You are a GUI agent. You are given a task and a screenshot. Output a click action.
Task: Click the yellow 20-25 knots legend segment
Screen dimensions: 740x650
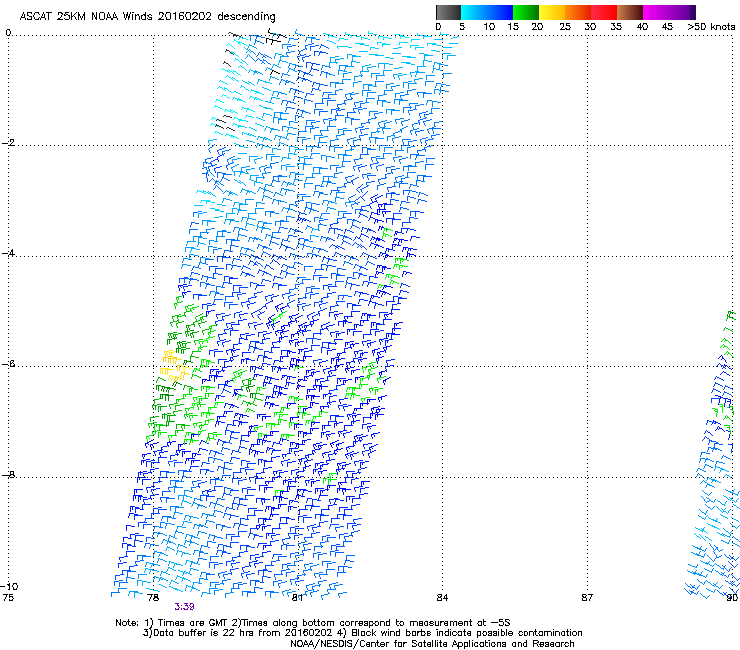point(552,12)
